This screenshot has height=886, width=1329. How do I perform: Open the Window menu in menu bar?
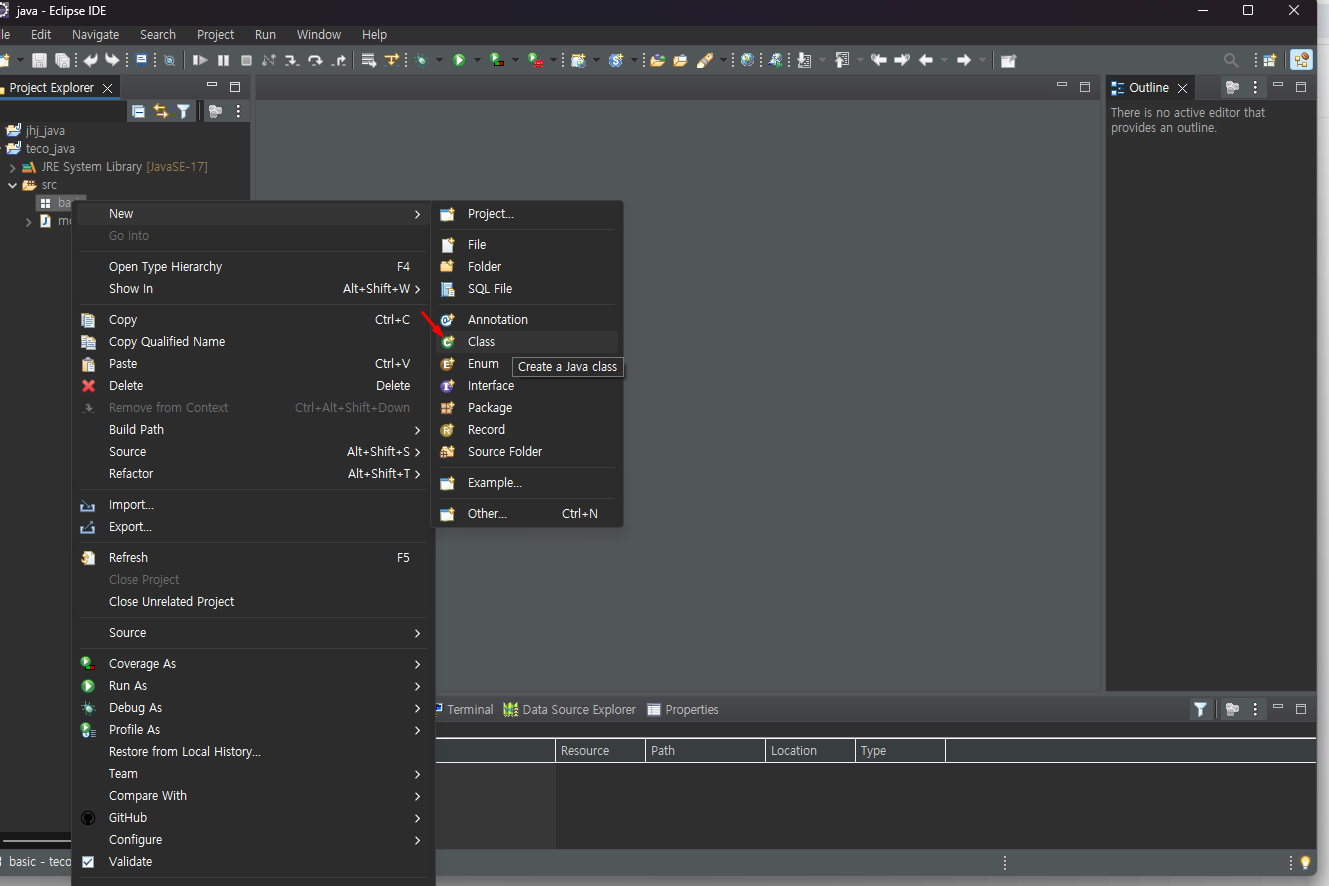(319, 34)
